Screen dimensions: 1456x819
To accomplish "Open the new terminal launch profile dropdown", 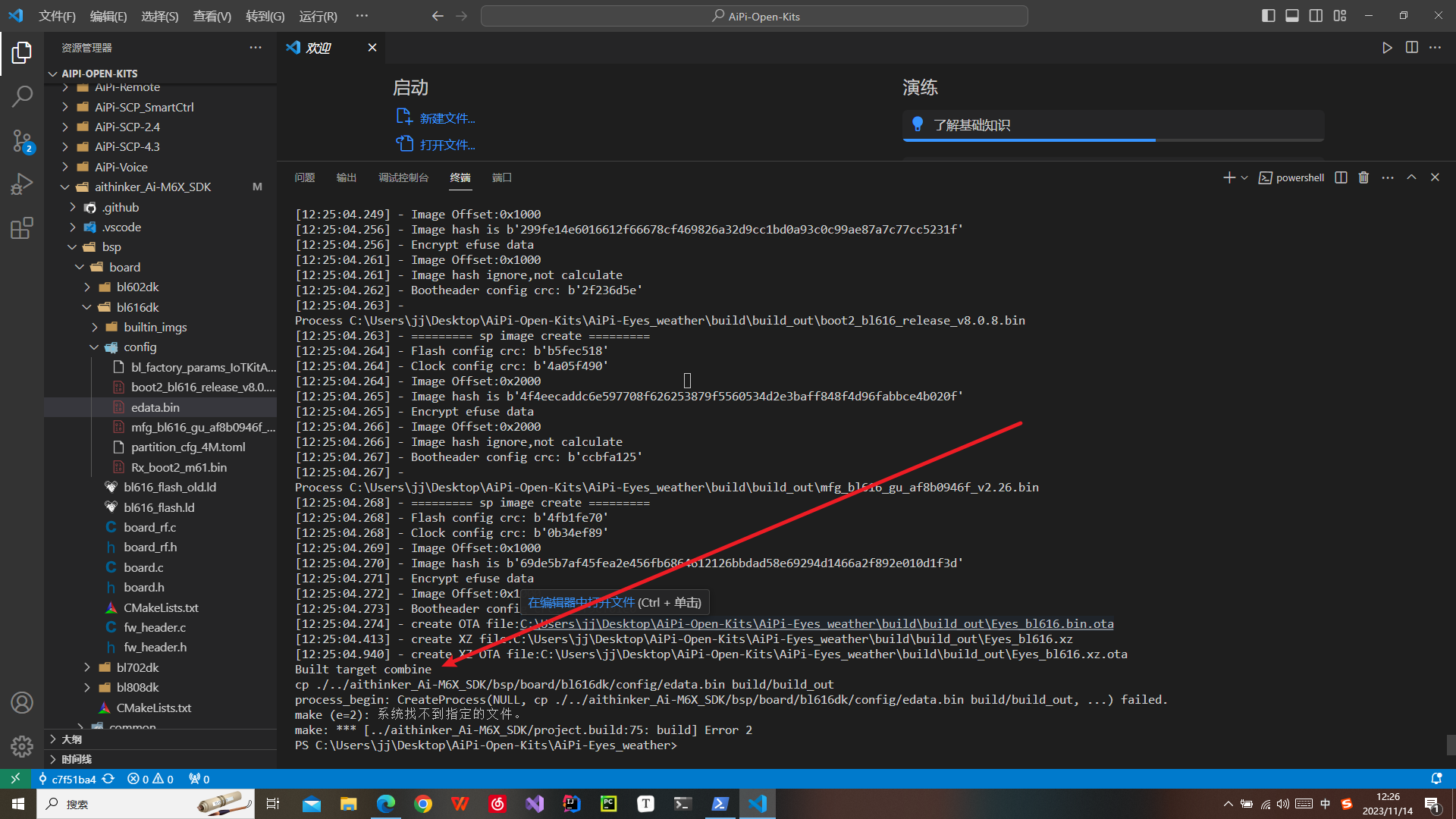I will pyautogui.click(x=1244, y=177).
